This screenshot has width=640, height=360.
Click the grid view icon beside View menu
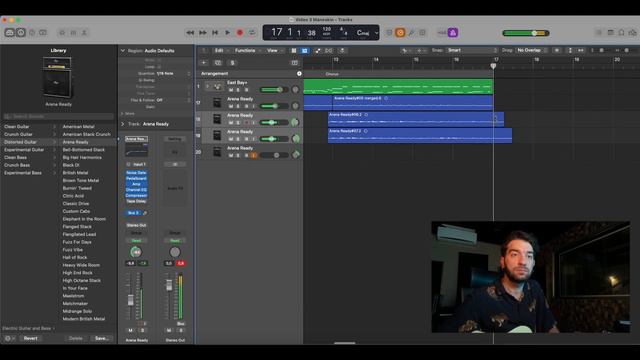[x=293, y=51]
